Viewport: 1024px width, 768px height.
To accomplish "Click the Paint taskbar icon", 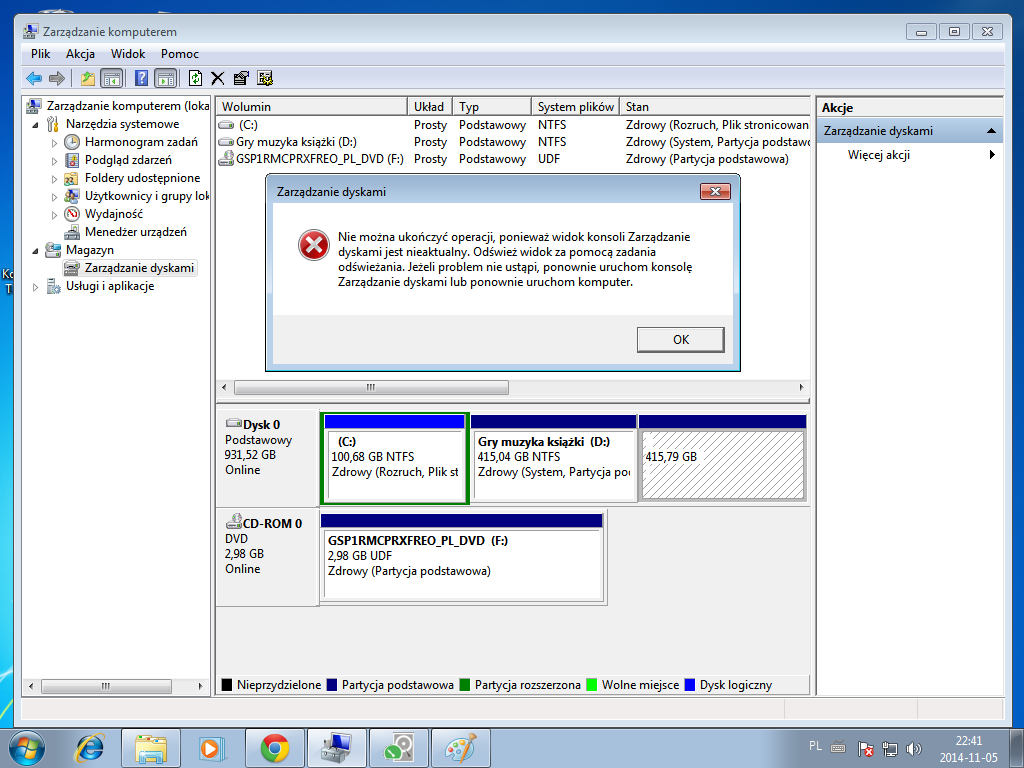I will (x=460, y=748).
